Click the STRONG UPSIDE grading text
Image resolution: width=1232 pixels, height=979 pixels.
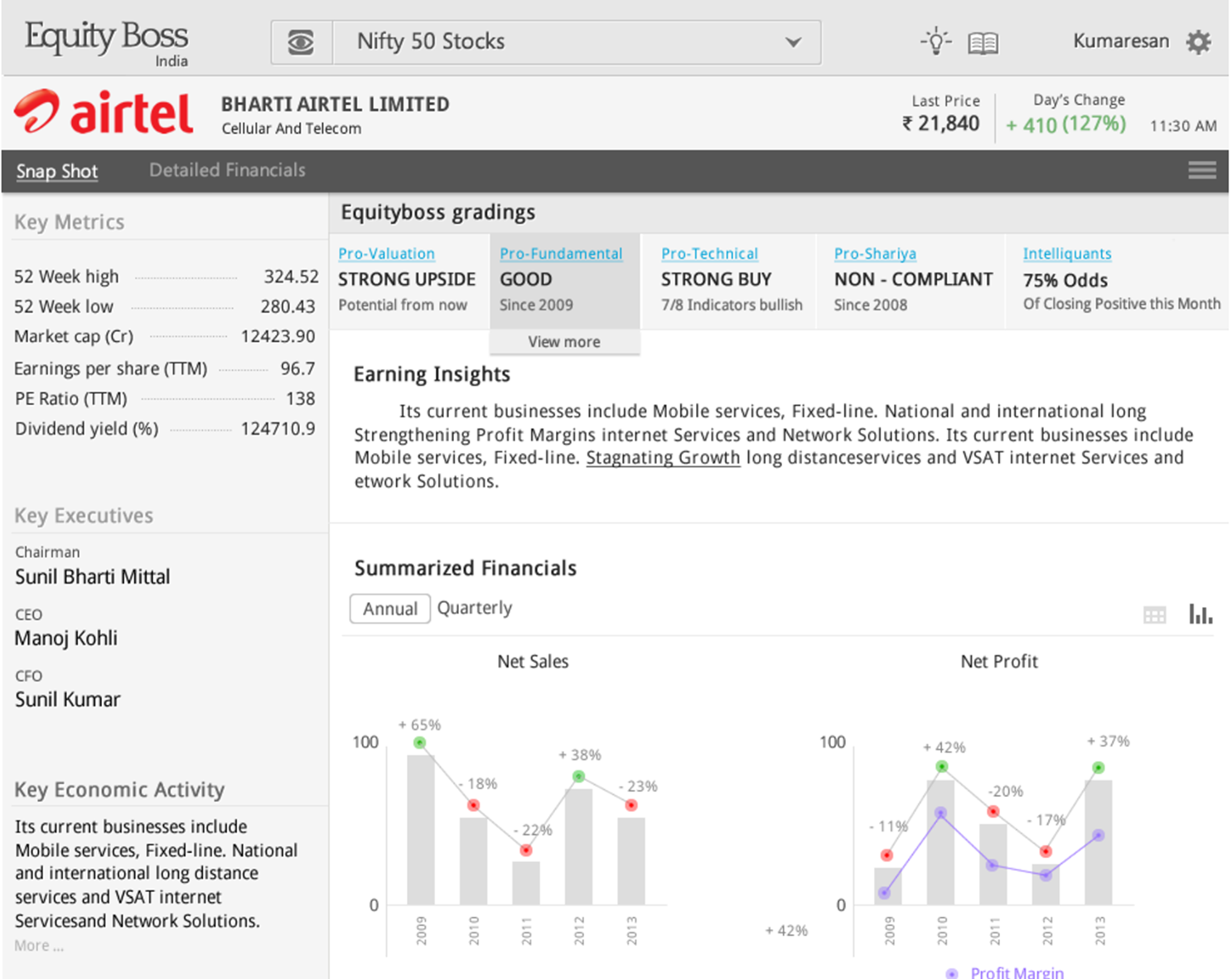click(407, 280)
